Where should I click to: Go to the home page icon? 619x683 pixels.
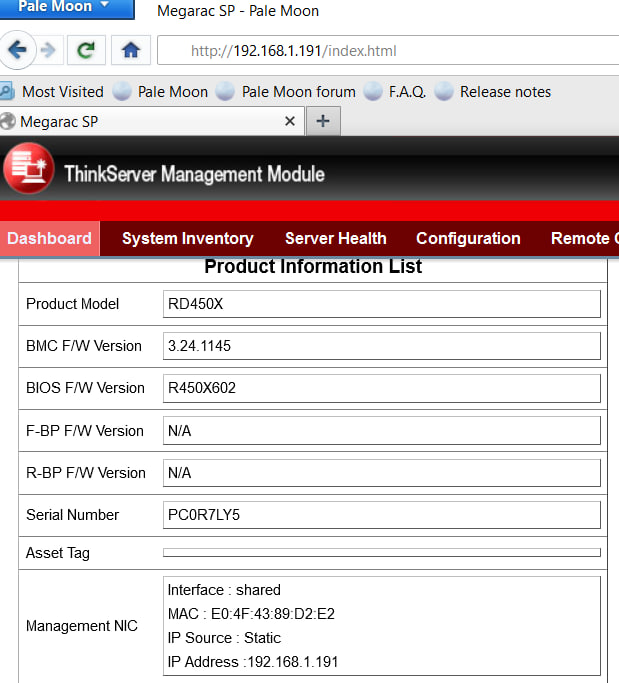click(131, 50)
